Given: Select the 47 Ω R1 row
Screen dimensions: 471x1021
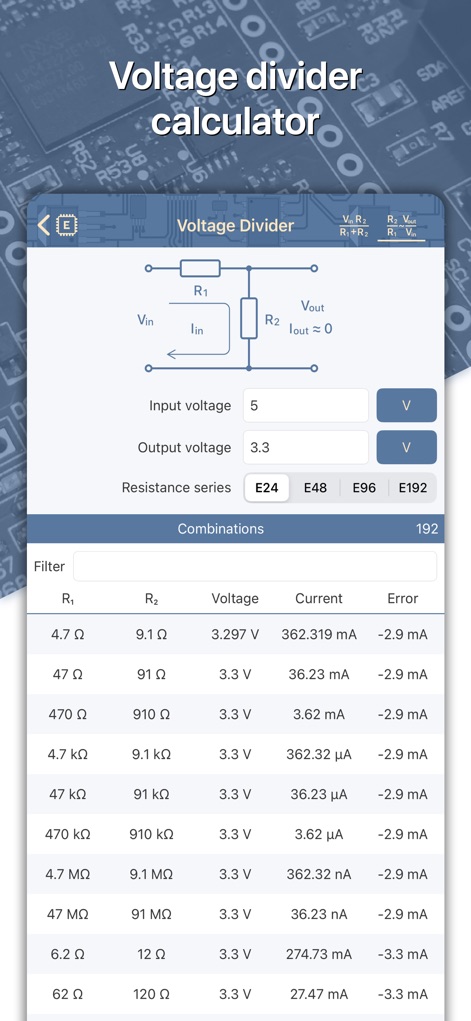Looking at the screenshot, I should point(235,675).
